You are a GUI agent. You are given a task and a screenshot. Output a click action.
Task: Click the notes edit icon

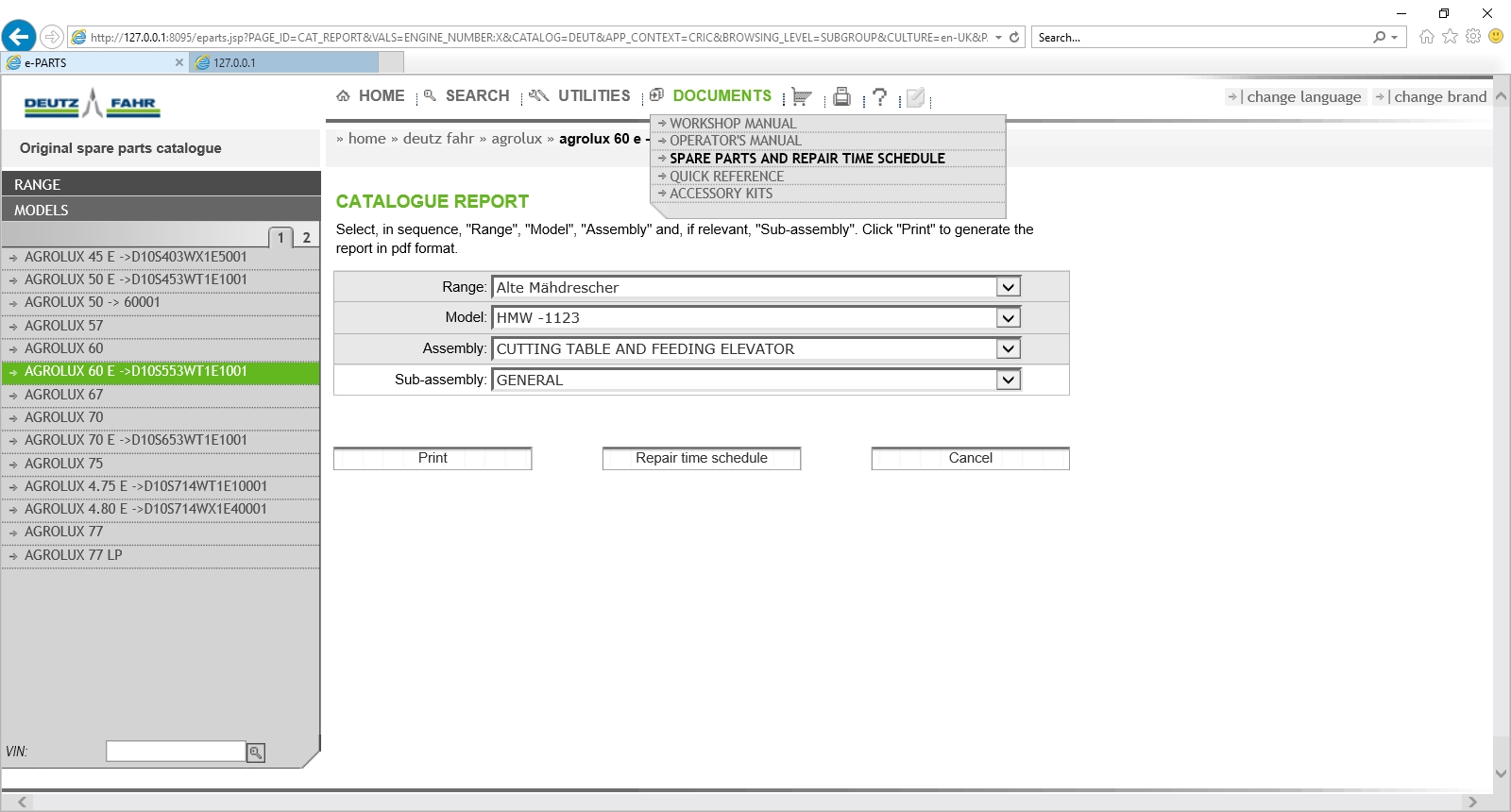pos(915,97)
